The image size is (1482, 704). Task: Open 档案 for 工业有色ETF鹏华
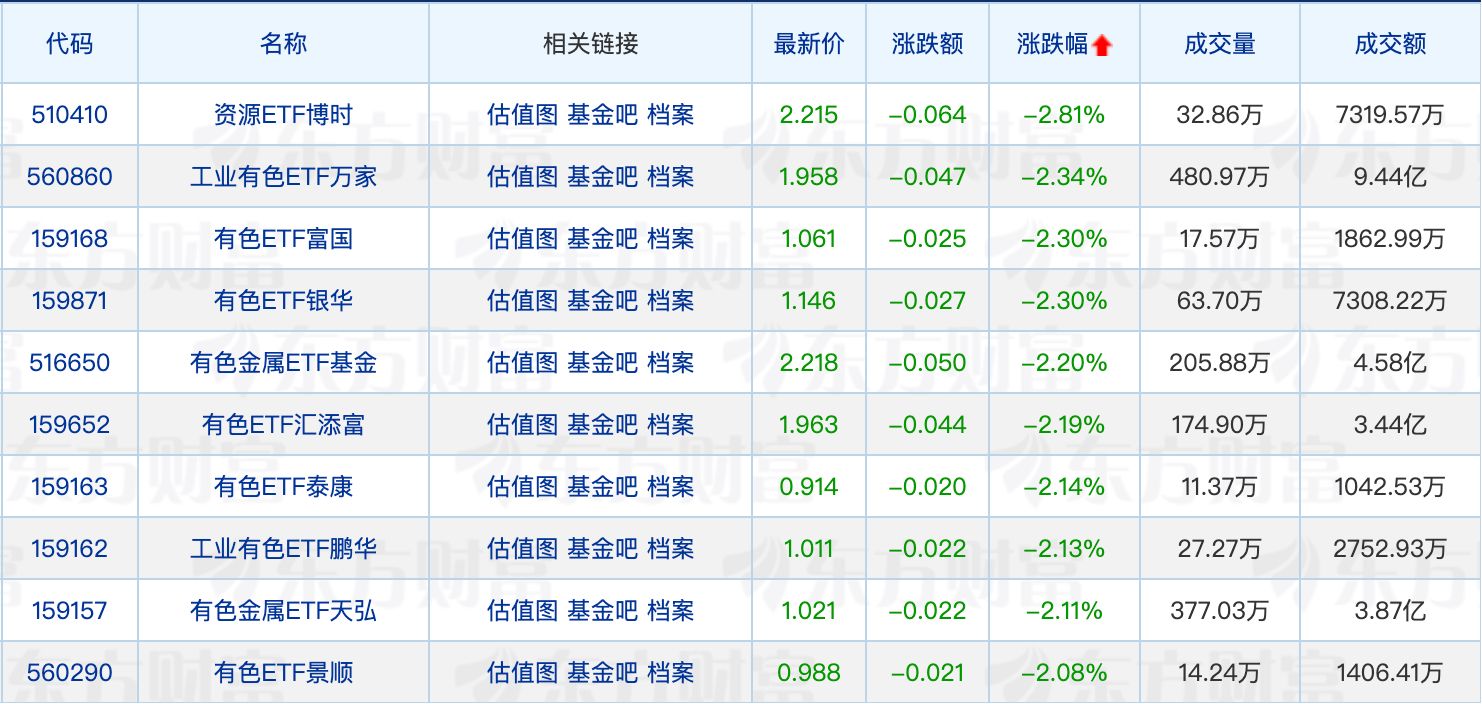[x=670, y=549]
